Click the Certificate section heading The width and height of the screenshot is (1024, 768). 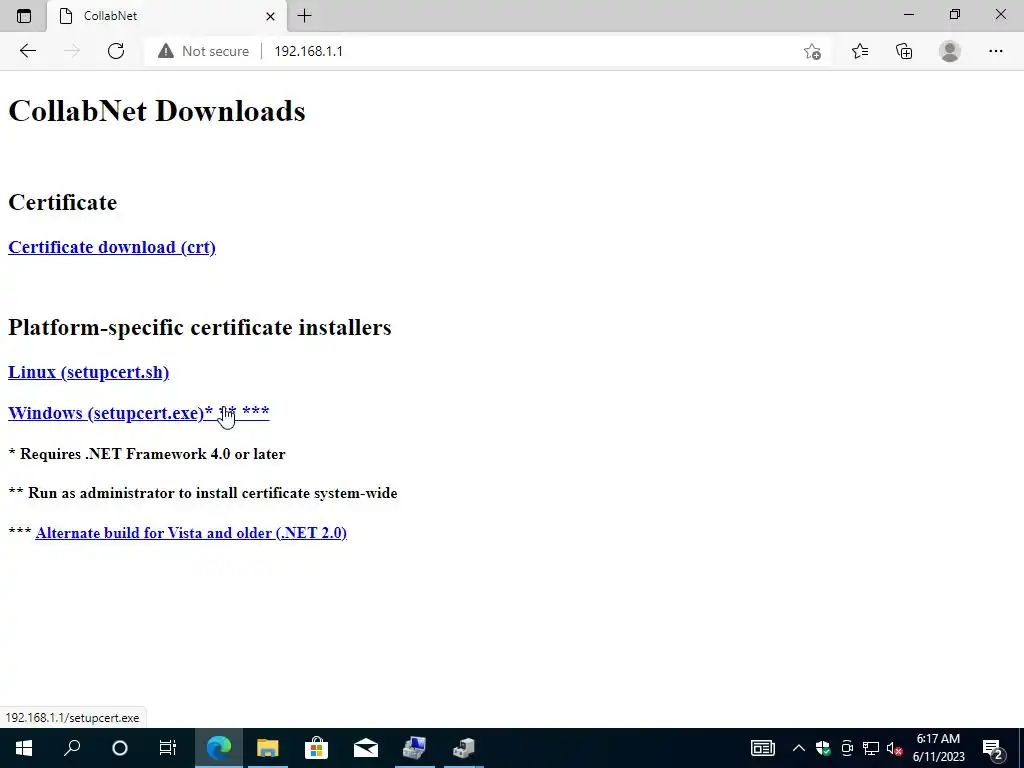tap(63, 202)
